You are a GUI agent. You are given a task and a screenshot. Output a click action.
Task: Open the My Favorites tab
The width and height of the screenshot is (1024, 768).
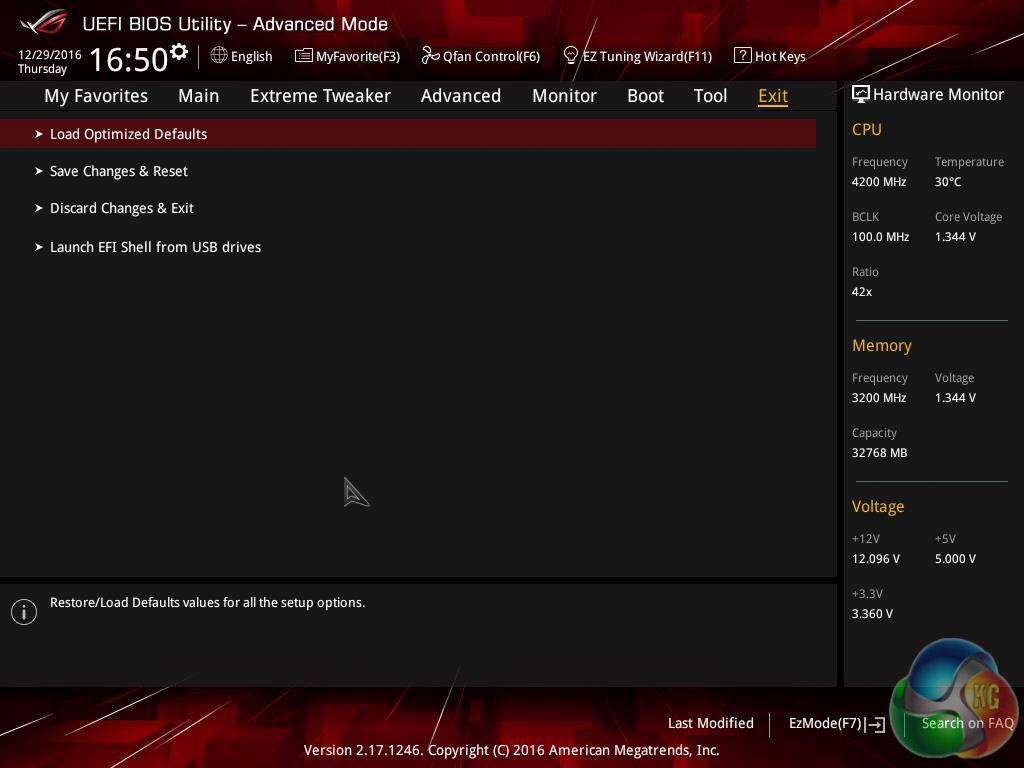96,96
